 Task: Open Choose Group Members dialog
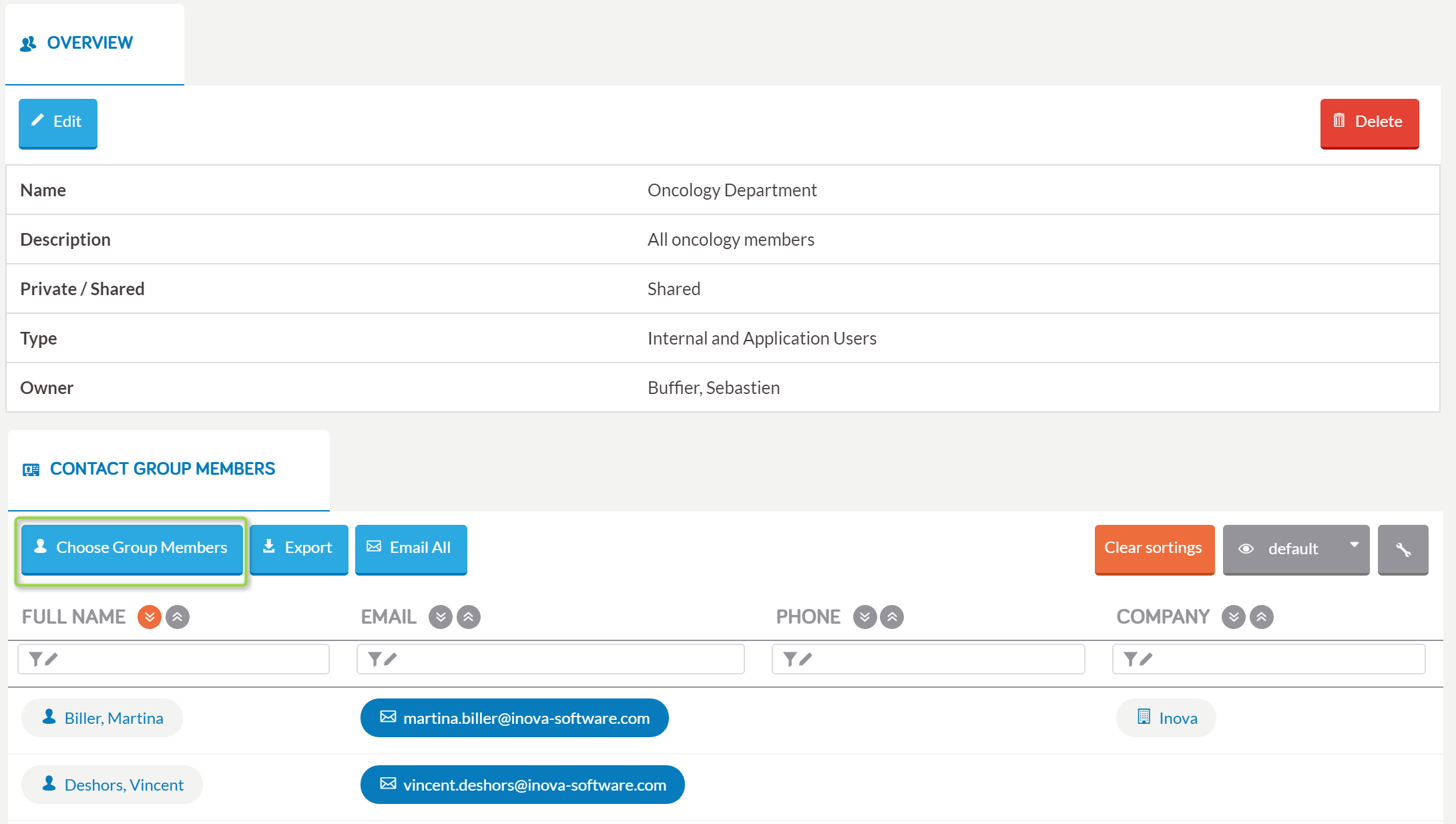pos(132,549)
